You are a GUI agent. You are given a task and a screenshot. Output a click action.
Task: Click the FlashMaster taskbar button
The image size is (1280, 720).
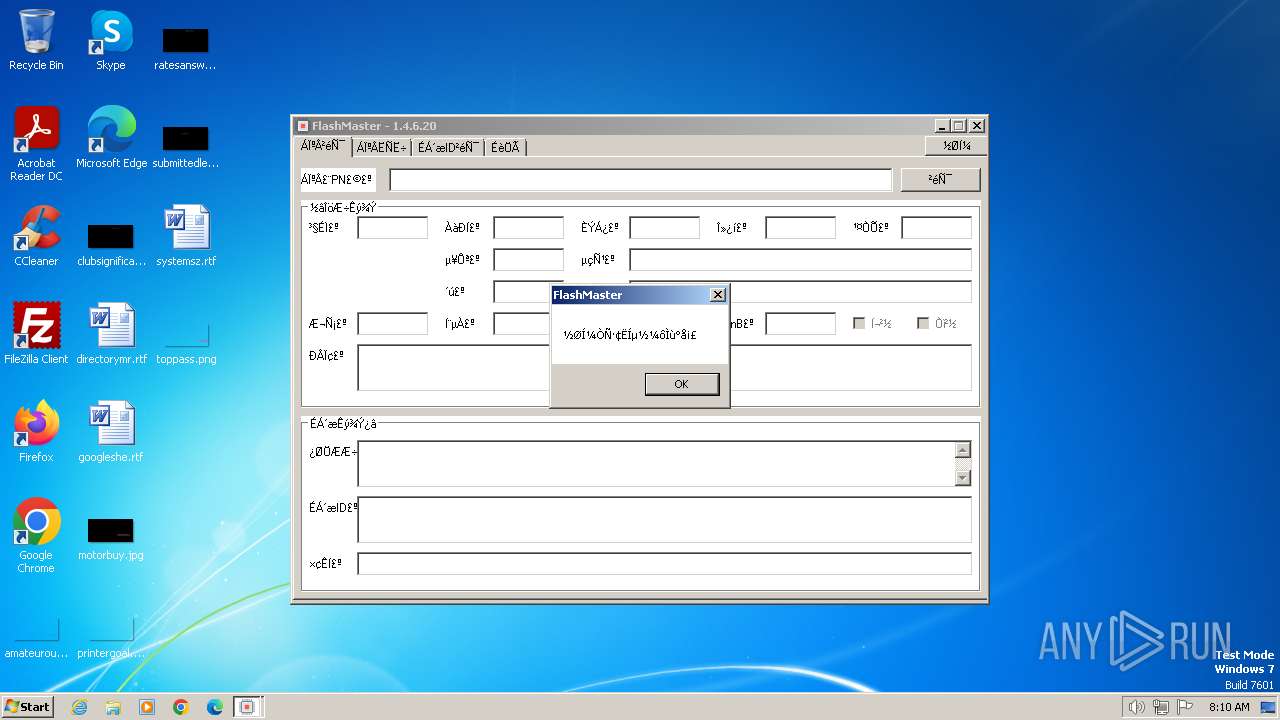(x=248, y=707)
